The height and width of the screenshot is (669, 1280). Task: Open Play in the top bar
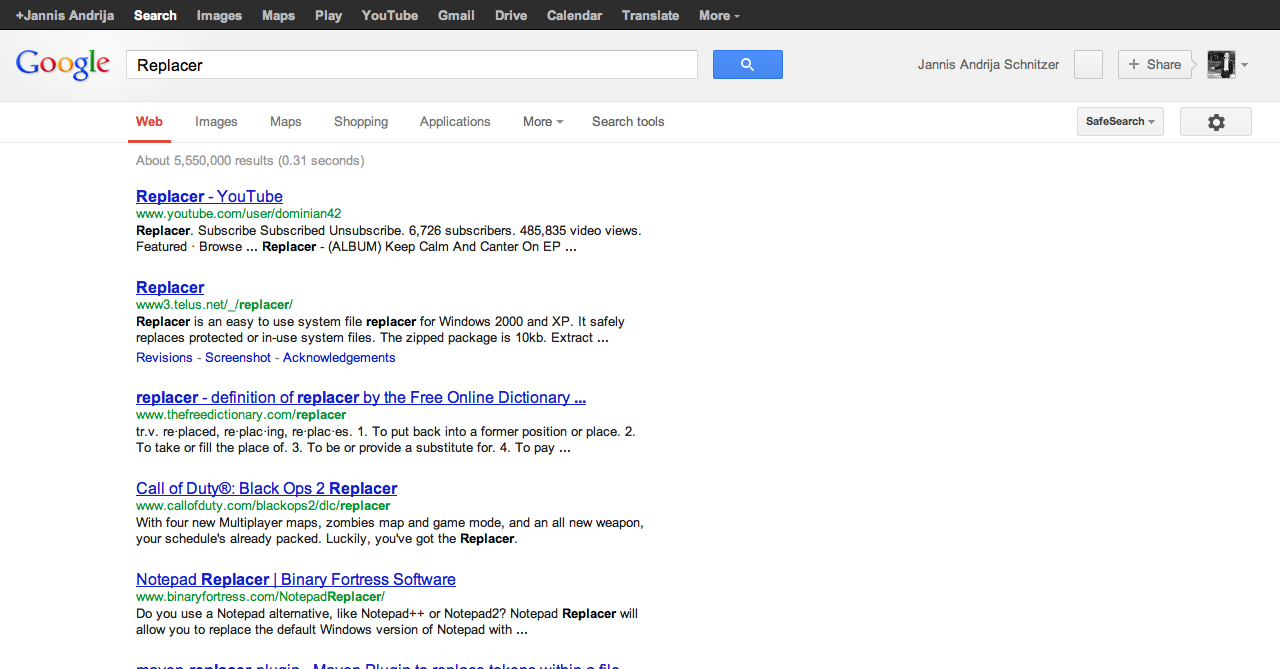pos(328,15)
